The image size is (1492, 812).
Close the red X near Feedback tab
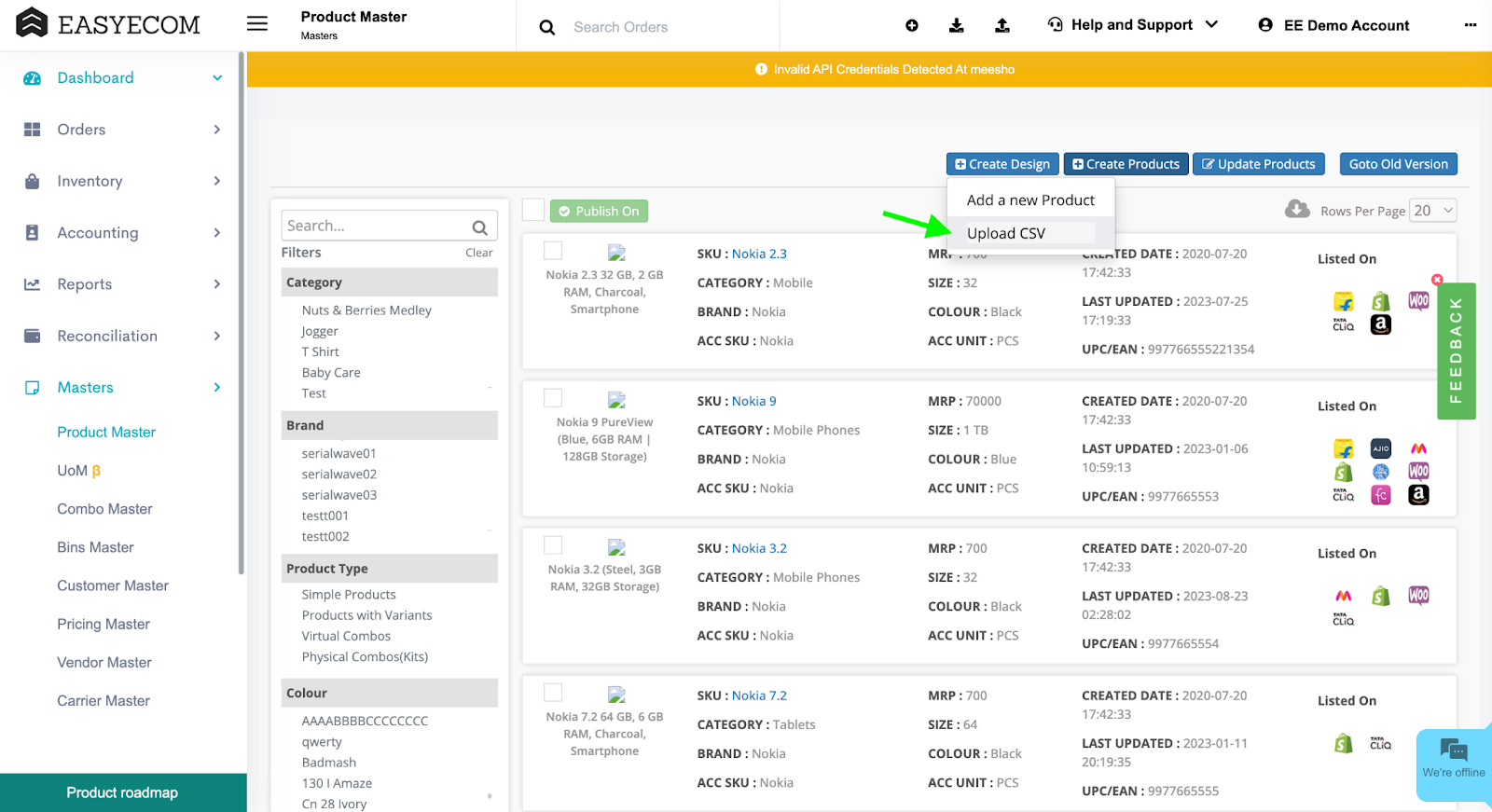point(1437,280)
